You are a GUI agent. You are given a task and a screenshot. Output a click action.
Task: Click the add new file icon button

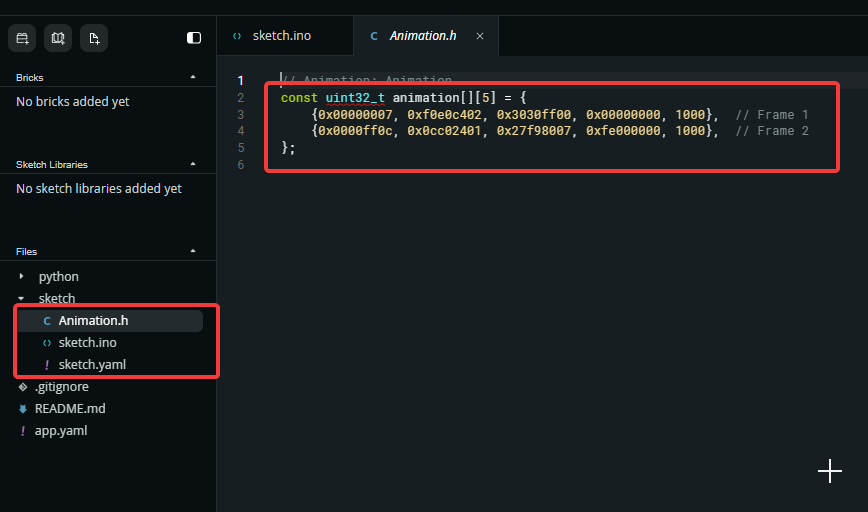94,38
